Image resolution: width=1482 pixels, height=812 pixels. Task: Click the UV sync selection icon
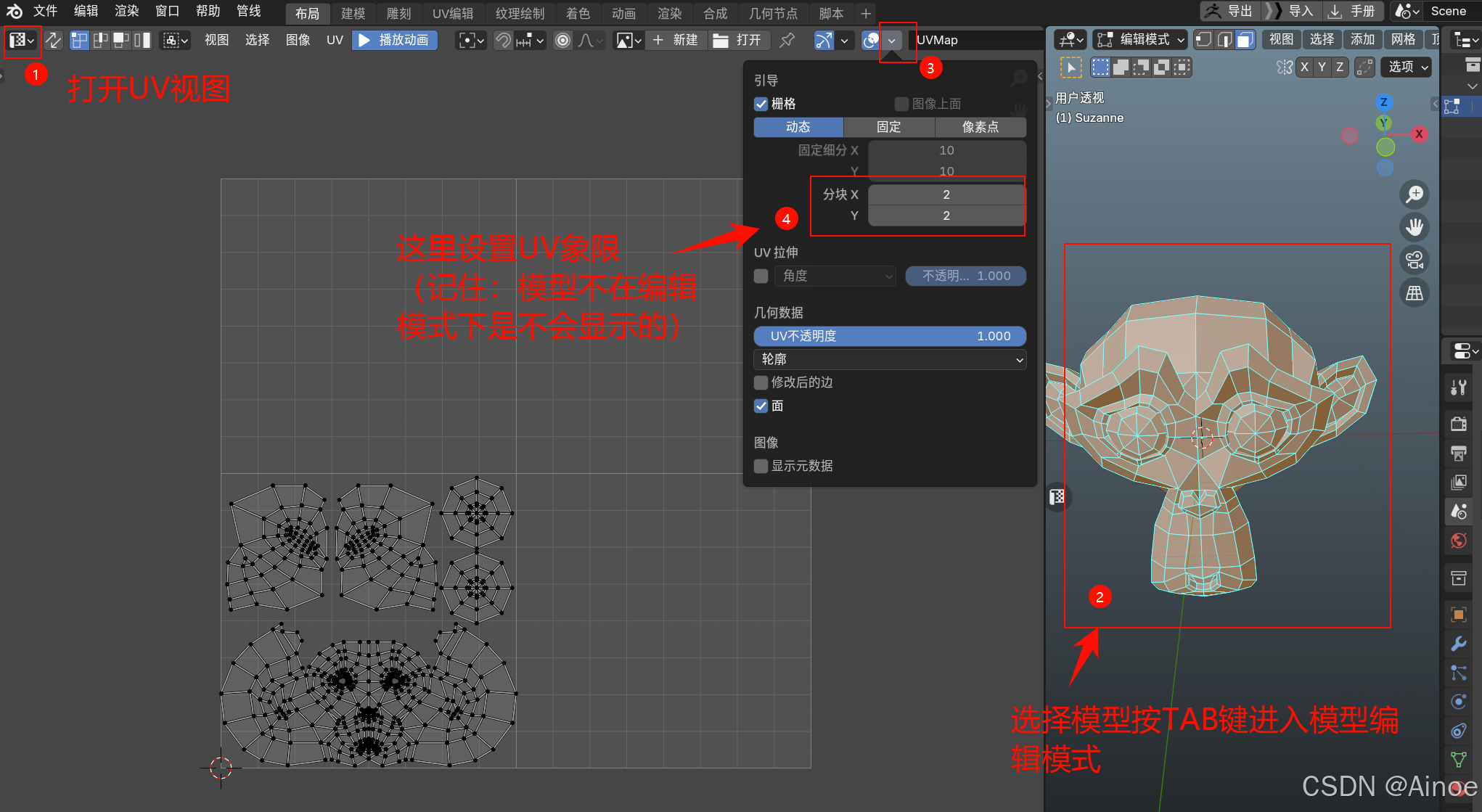(53, 40)
